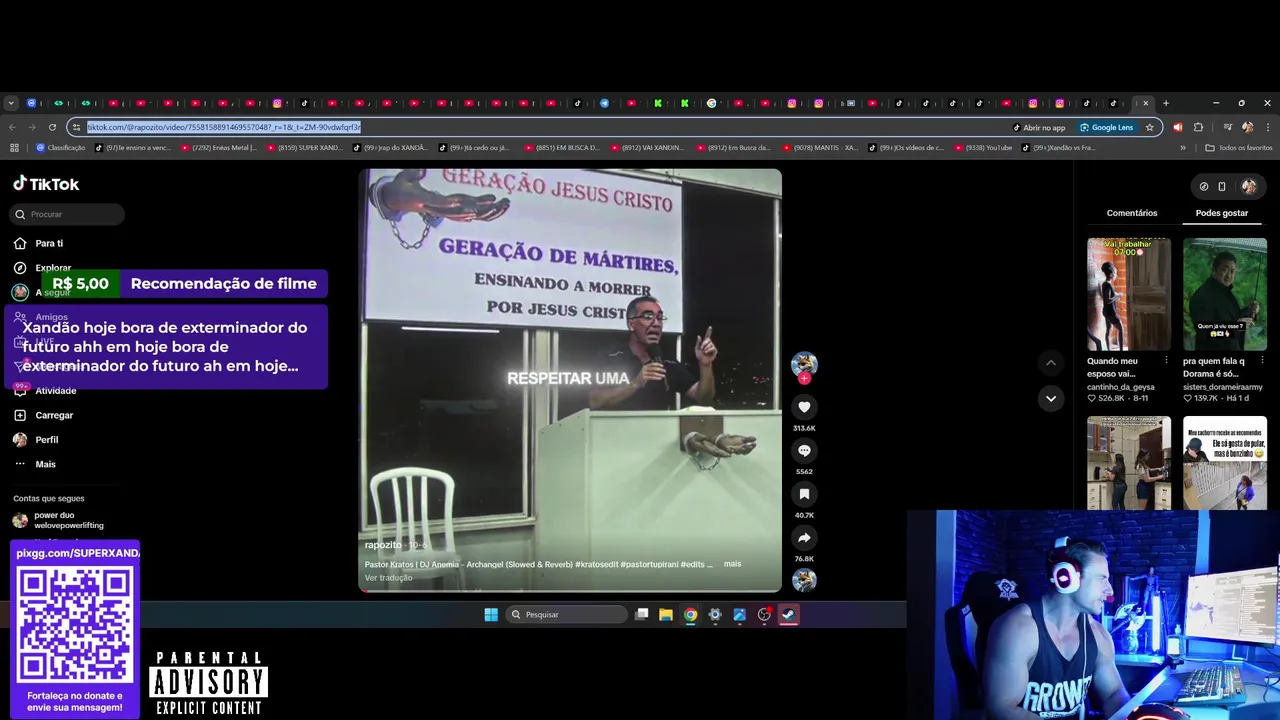The width and height of the screenshot is (1280, 720).
Task: Open the power duo followed account
Action: (58, 520)
